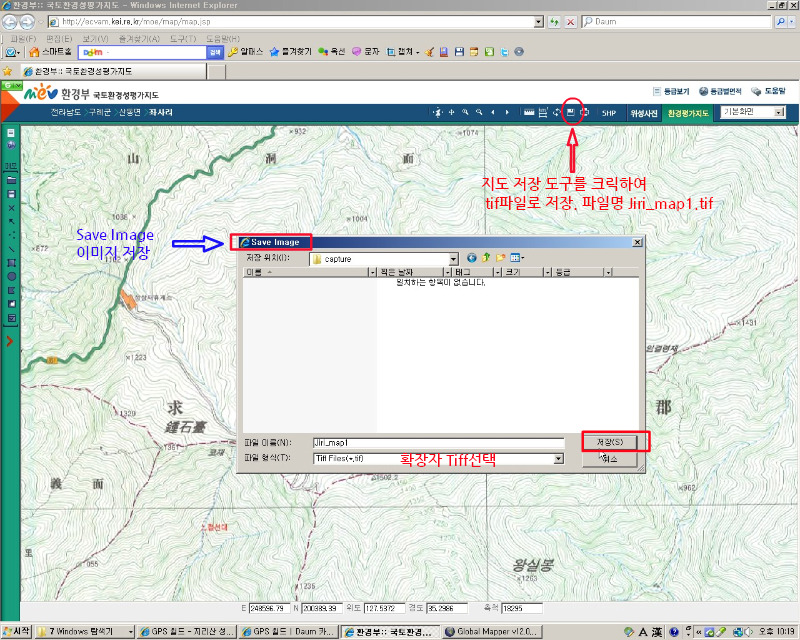Viewport: 800px width, 640px height.
Task: Go to next map extent arrow
Action: 507,112
